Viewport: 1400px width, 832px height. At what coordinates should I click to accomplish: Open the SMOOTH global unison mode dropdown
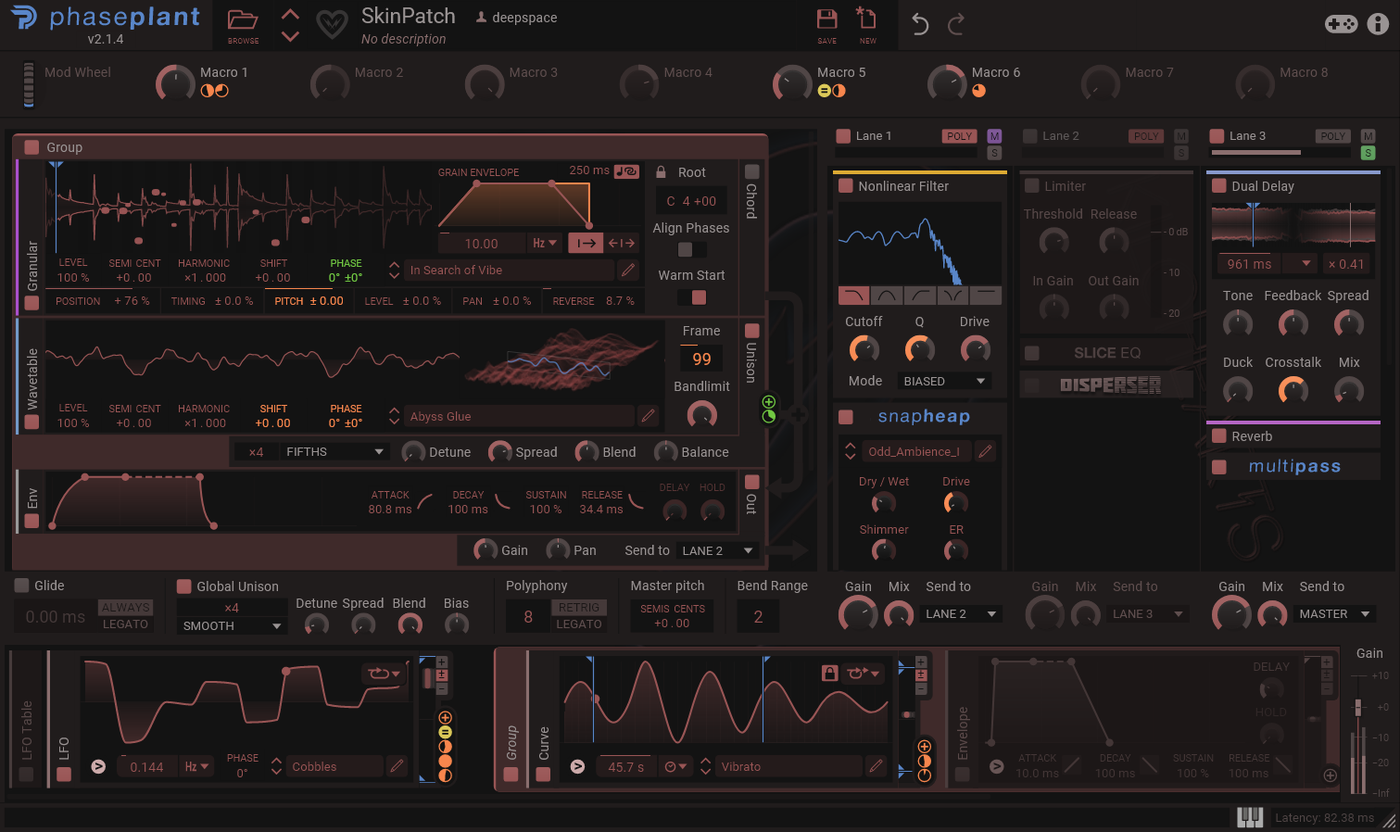click(232, 626)
